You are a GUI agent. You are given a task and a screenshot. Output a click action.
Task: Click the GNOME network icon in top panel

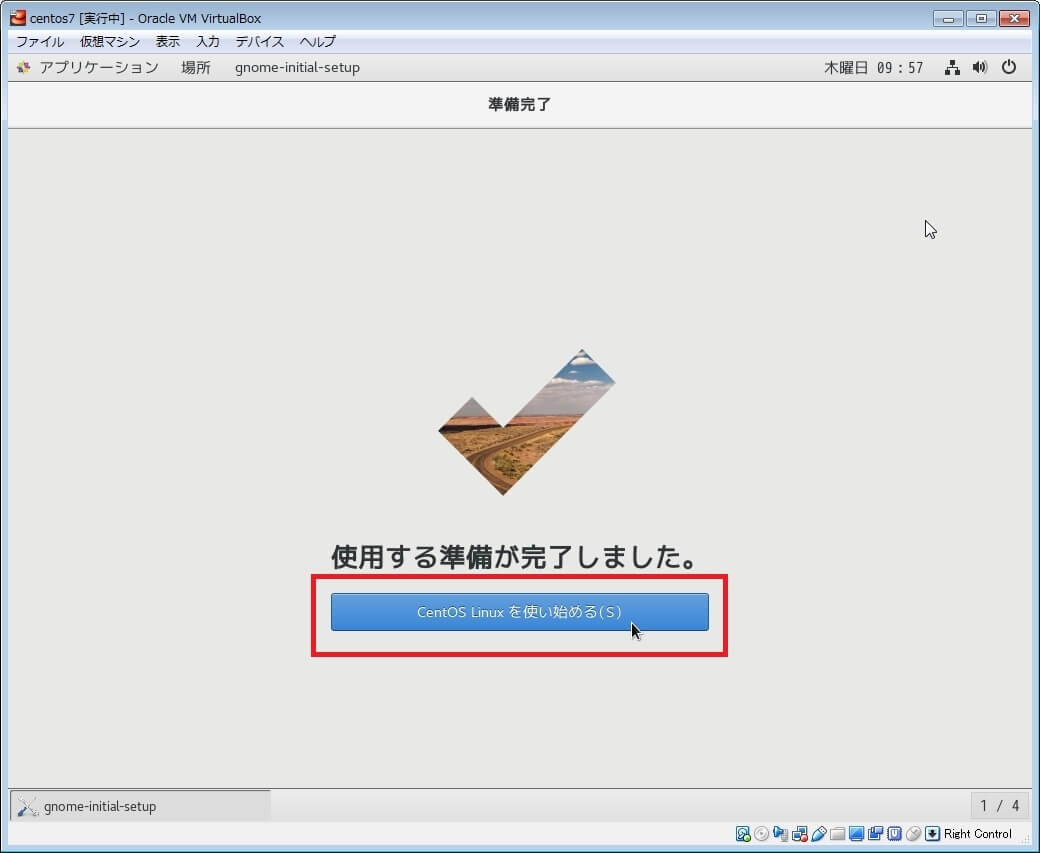(x=952, y=68)
